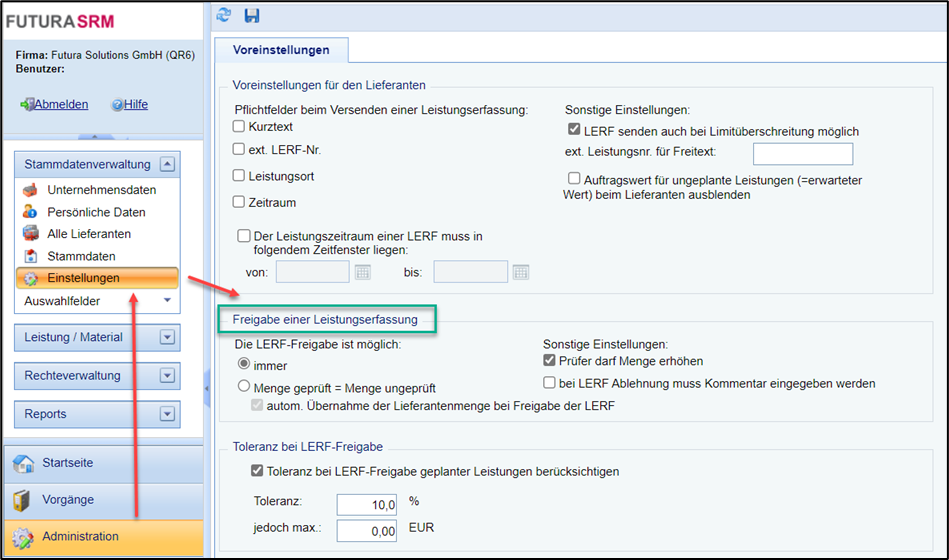This screenshot has height=560, width=949.
Task: Uncheck 'Prüfer darf Menge erhöhen'
Action: click(549, 360)
